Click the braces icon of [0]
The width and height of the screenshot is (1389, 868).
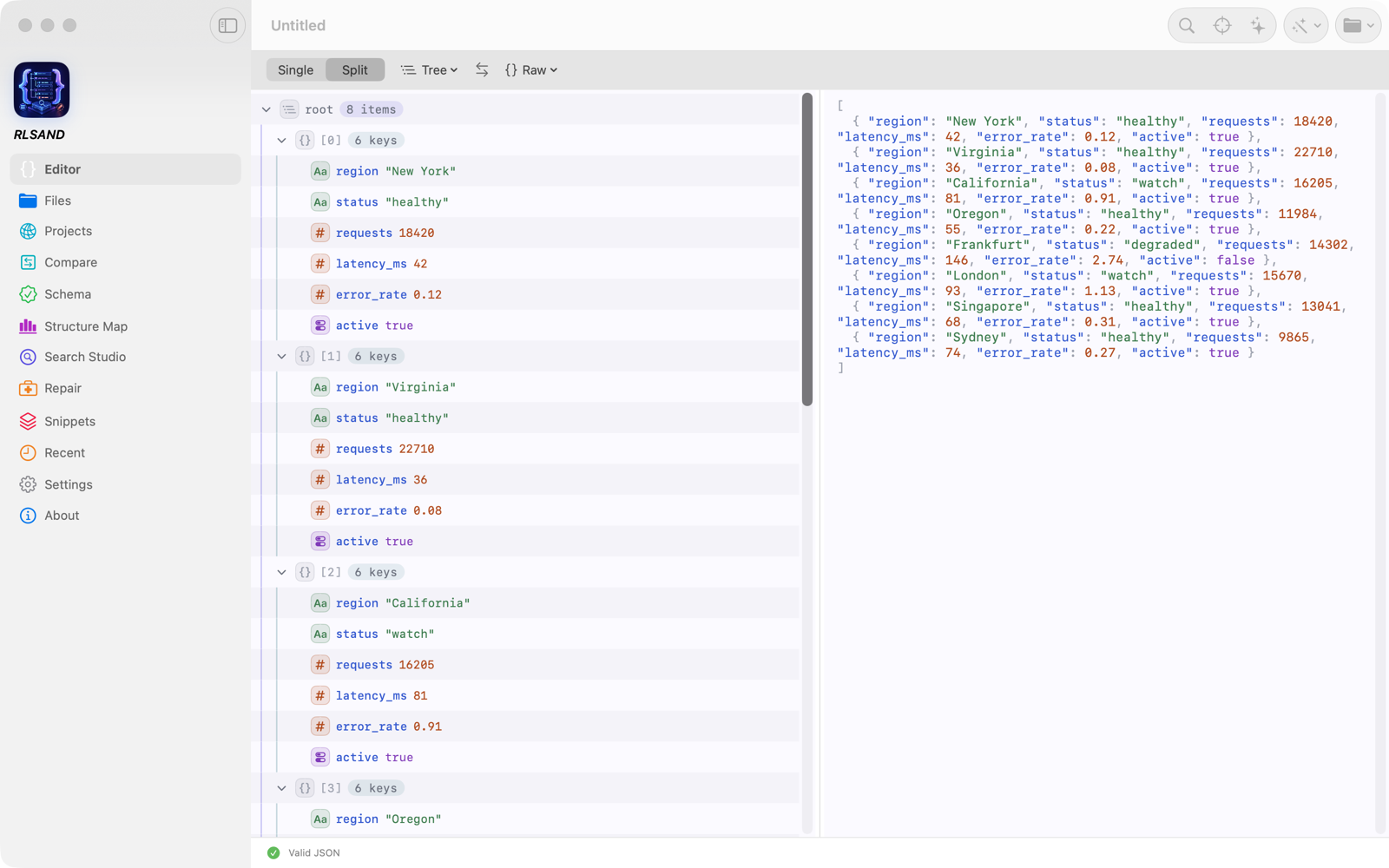coord(305,140)
